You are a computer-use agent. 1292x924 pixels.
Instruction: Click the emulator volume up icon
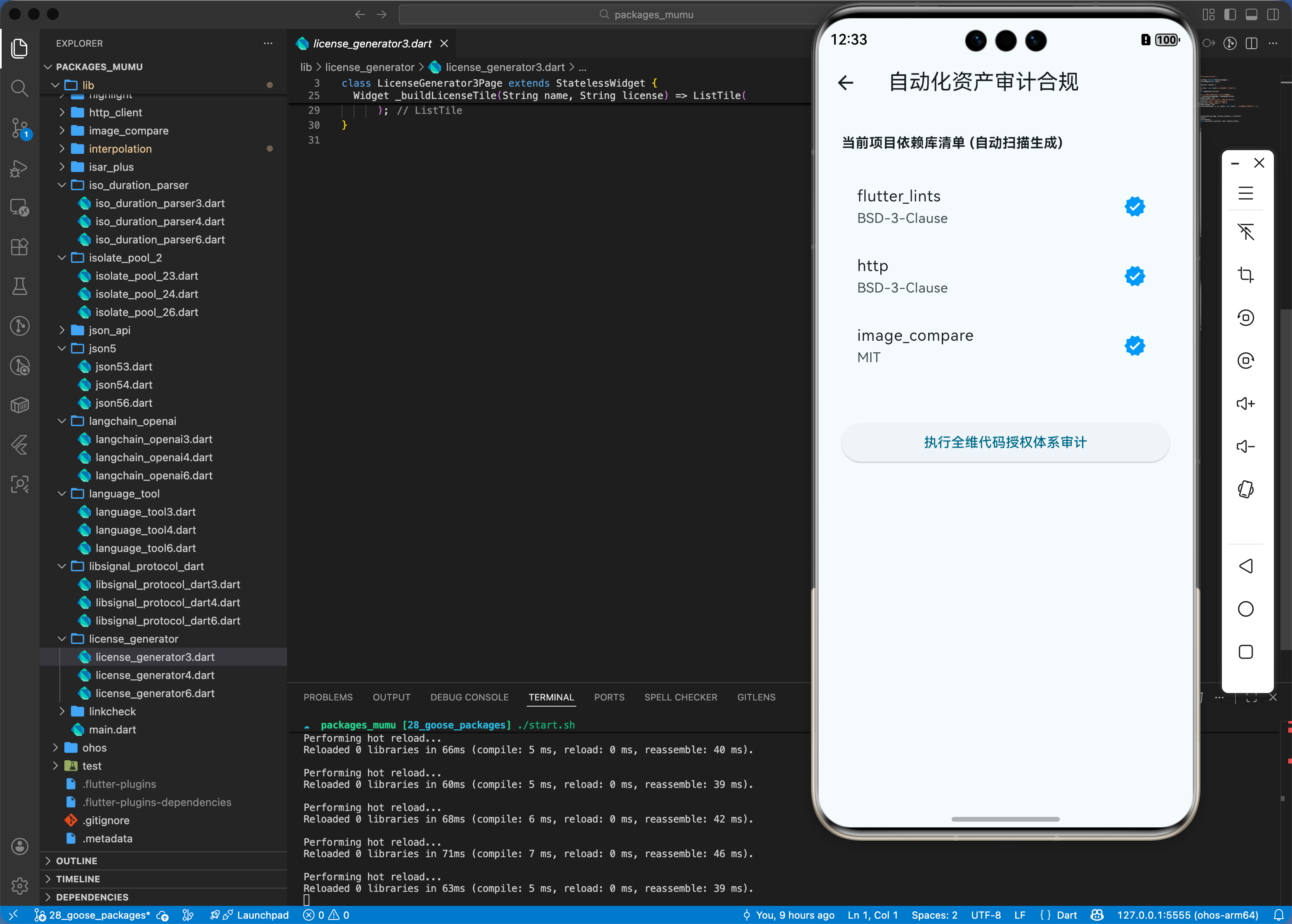(x=1245, y=403)
